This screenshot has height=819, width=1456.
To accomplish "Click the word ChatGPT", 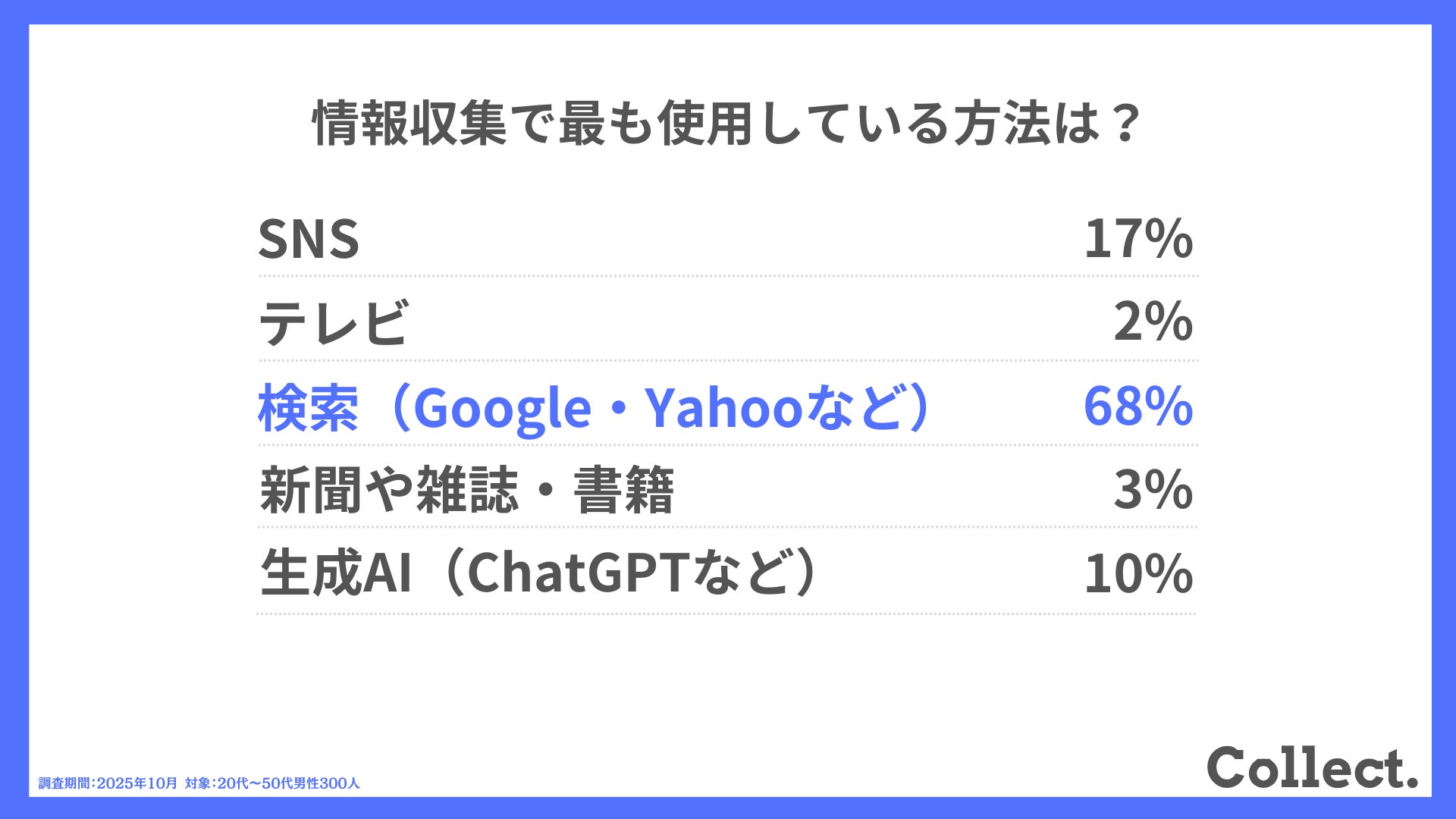I will [x=578, y=573].
